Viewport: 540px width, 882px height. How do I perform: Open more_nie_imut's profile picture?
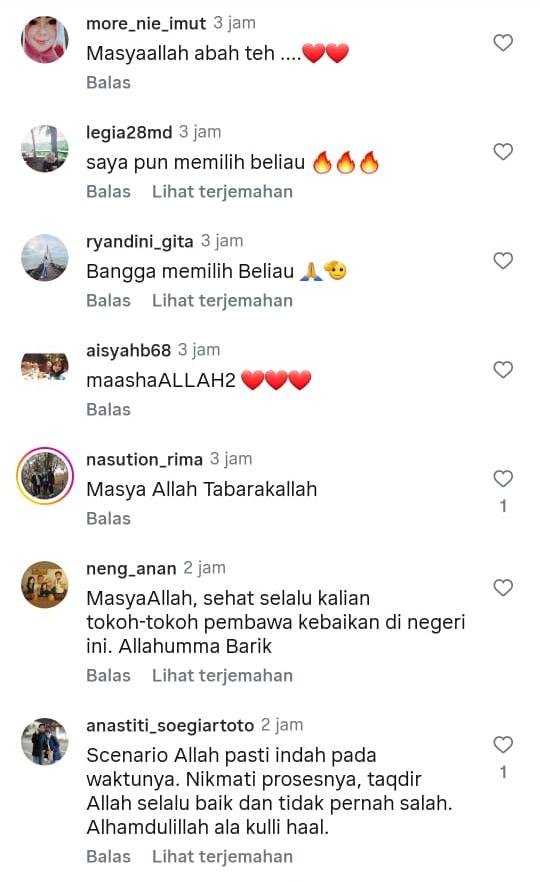[45, 40]
